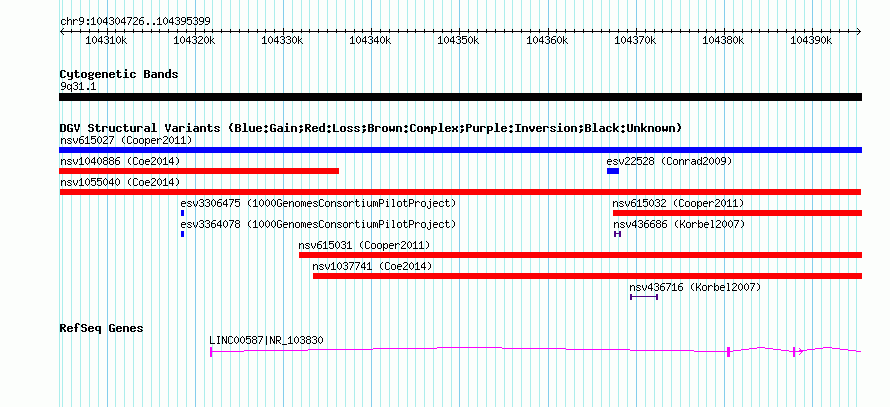Screen dimensions: 890x407
Task: Click the 104370k ruler tick label
Action: pyautogui.click(x=635, y=40)
